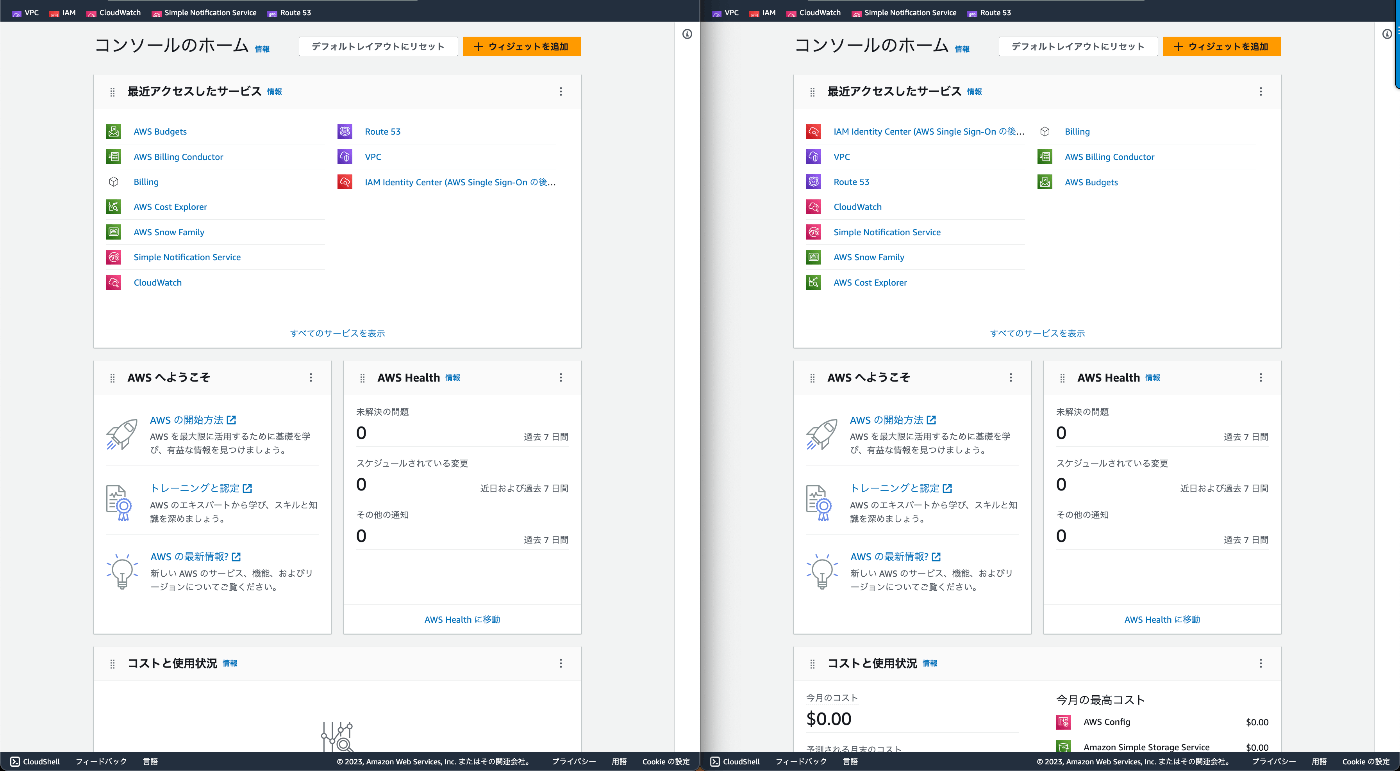Screen dimensions: 1400x771
Task: Click AWS Snow Family icon in left window
Action: click(x=114, y=232)
